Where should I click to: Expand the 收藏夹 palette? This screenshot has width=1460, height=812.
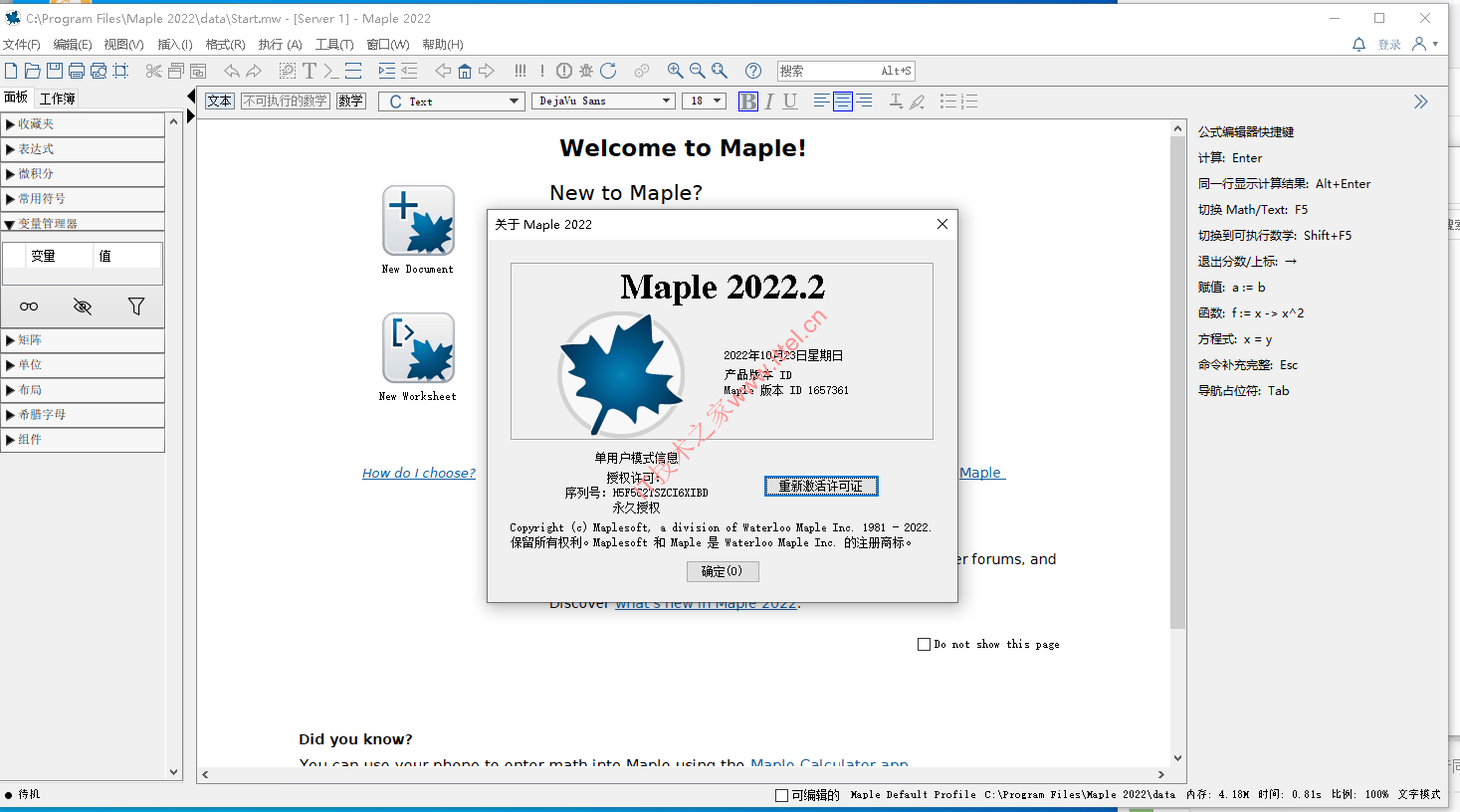pos(83,124)
